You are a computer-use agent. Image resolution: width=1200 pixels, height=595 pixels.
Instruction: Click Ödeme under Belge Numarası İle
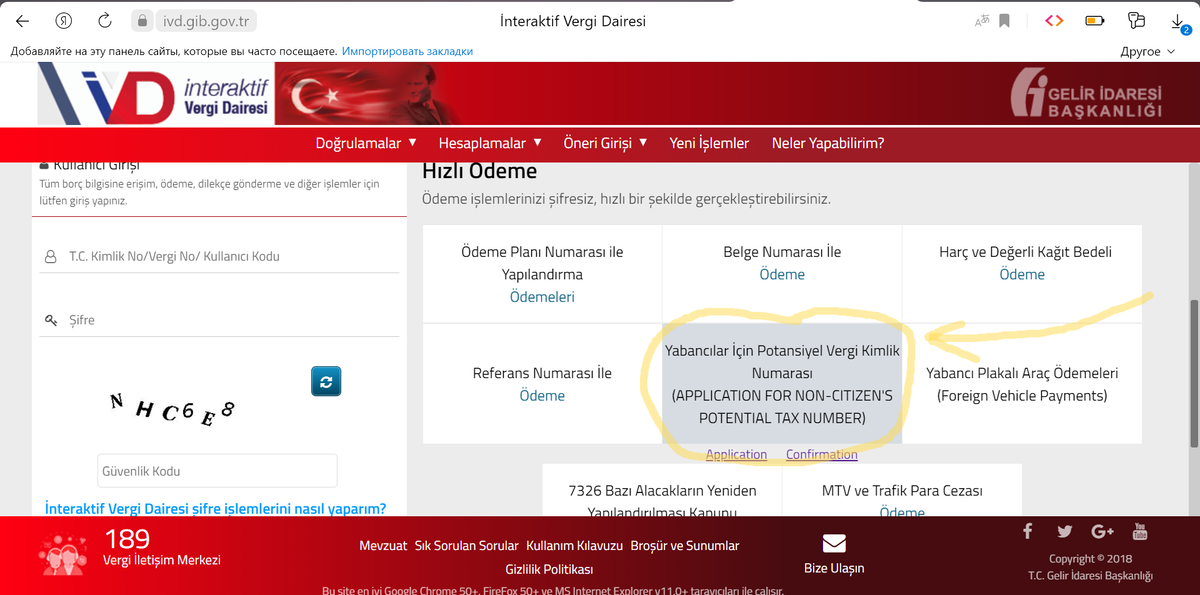coord(782,274)
